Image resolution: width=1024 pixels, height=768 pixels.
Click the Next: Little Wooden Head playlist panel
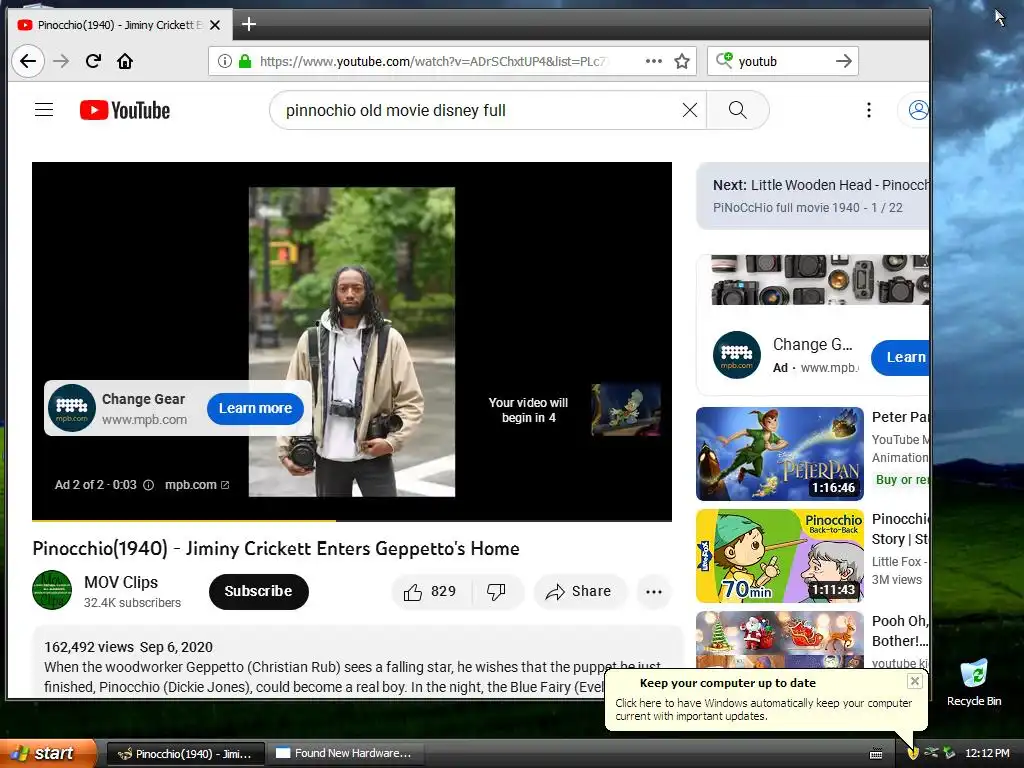pos(813,196)
